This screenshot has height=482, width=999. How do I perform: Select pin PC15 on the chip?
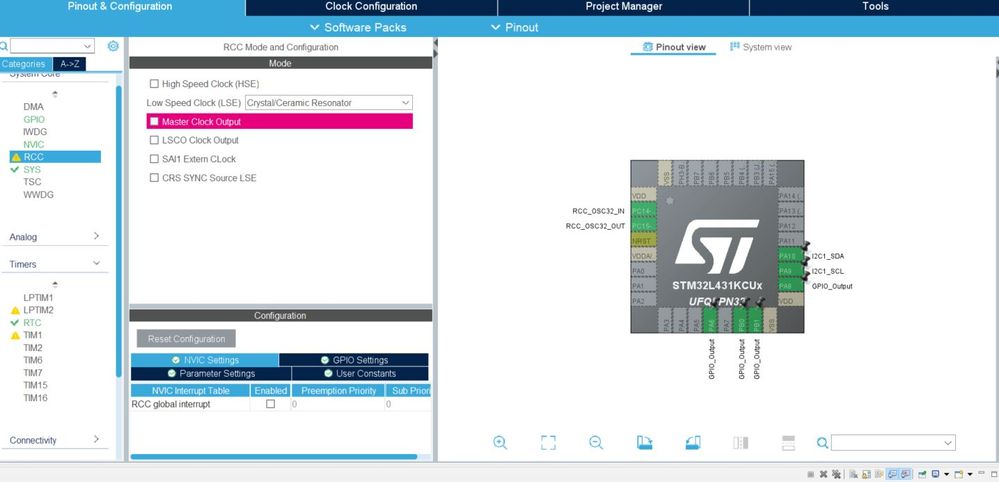coord(643,226)
